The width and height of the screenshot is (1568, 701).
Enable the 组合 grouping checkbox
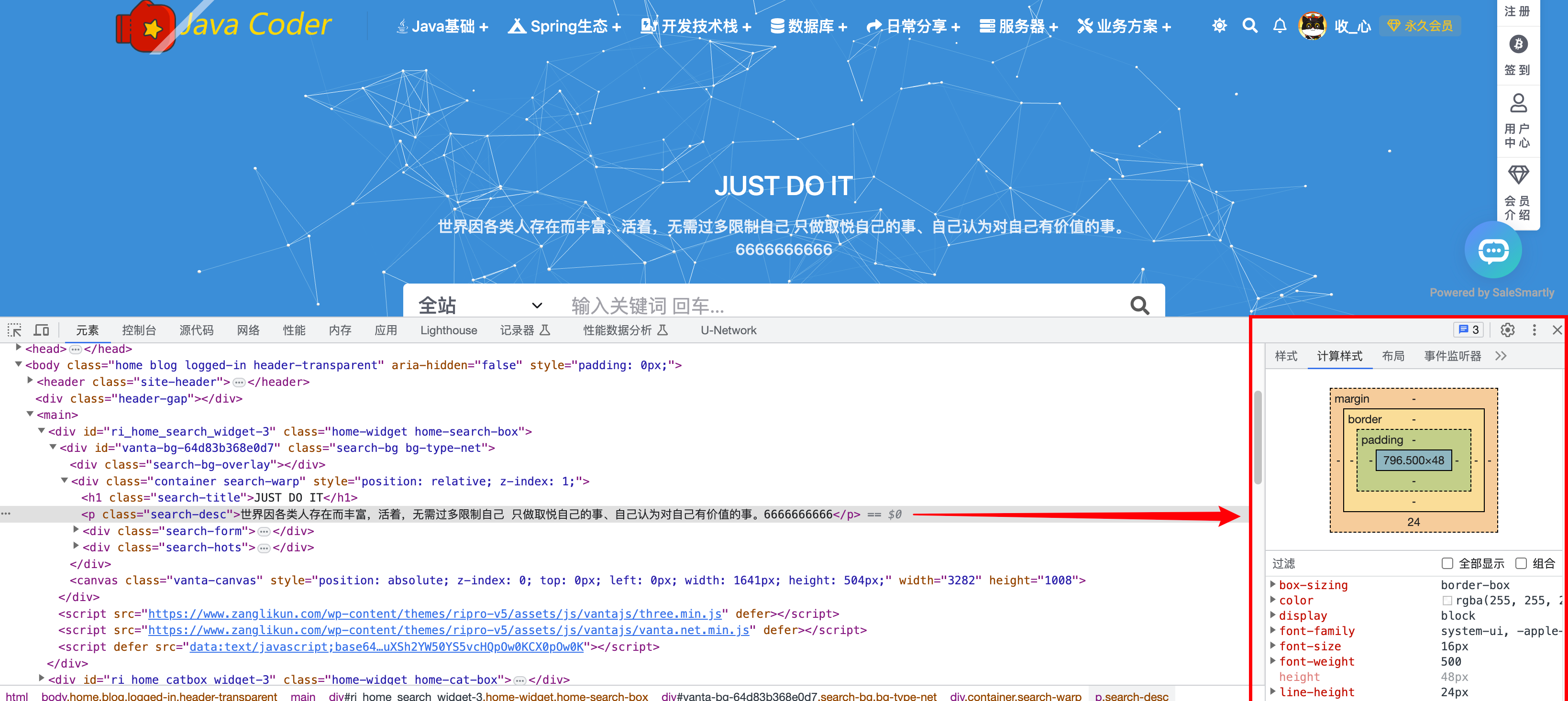click(x=1521, y=563)
